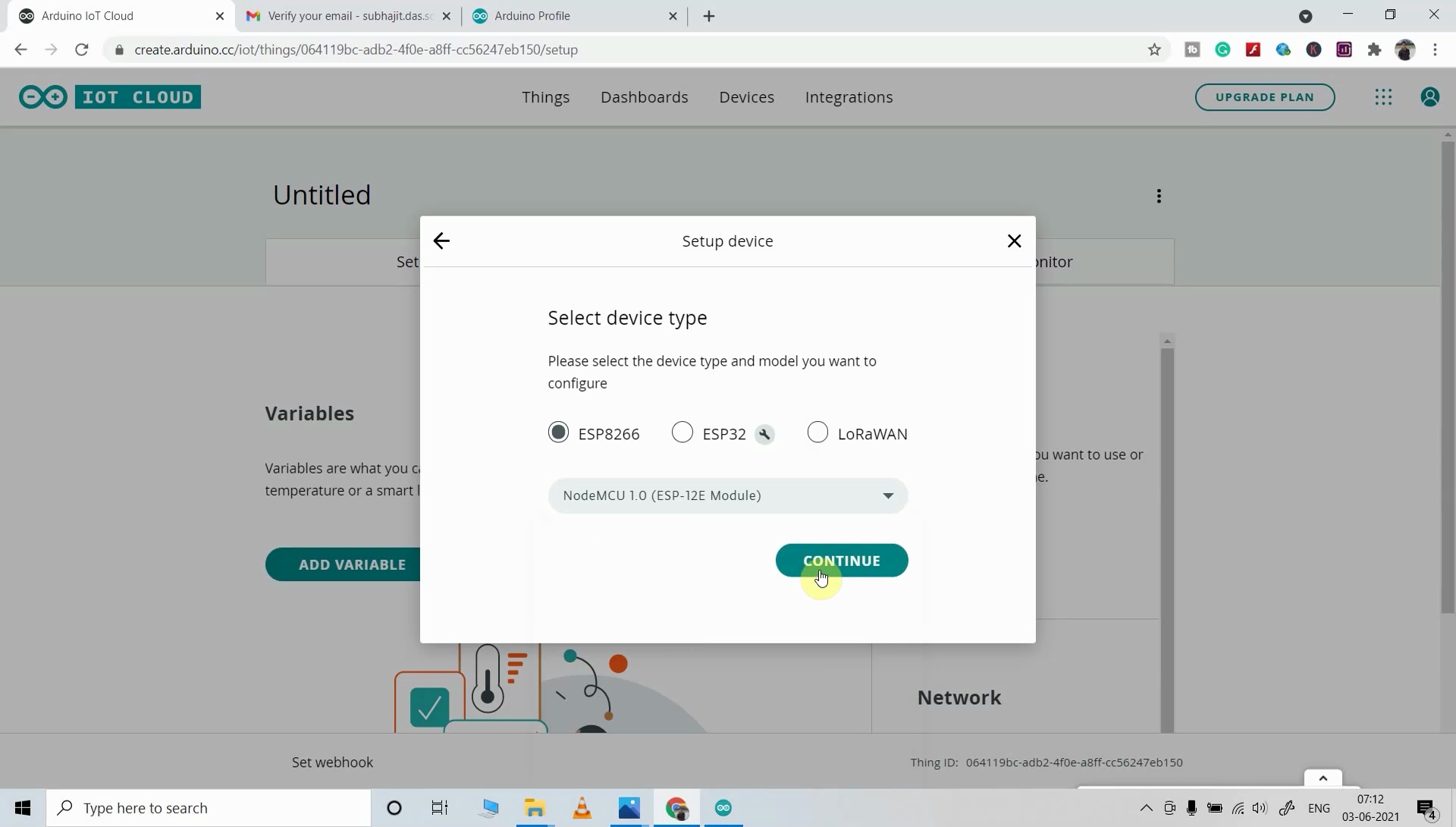The width and height of the screenshot is (1456, 827).
Task: Open the Chrome extensions puzzle icon
Action: (1374, 49)
